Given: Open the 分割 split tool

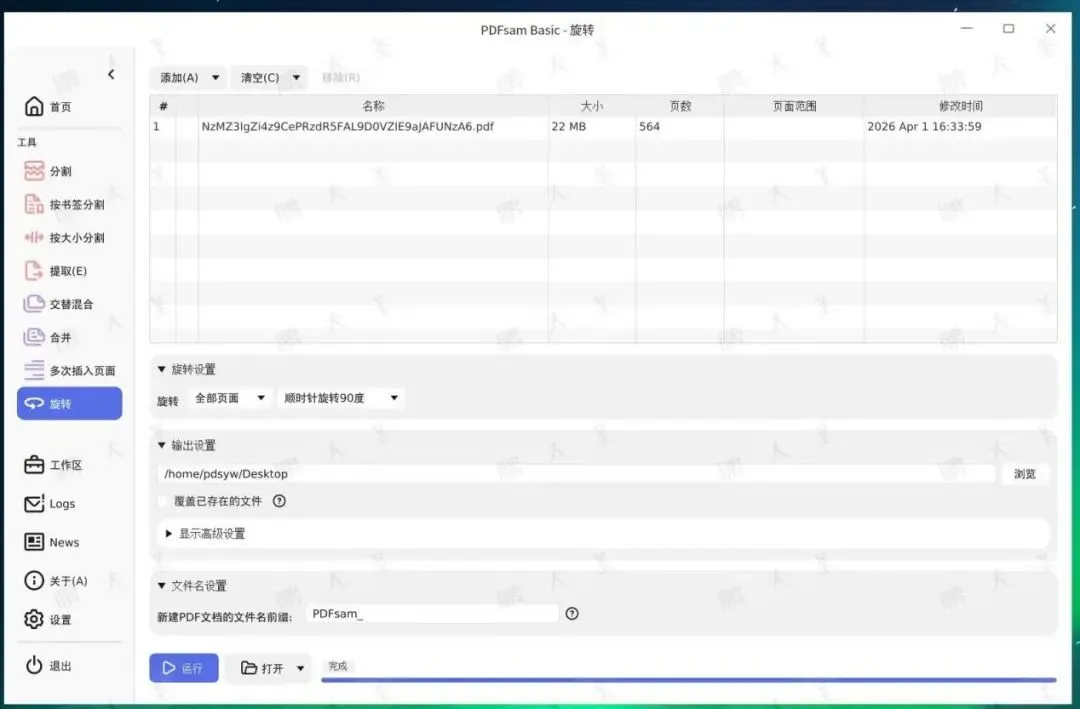Looking at the screenshot, I should (x=69, y=171).
